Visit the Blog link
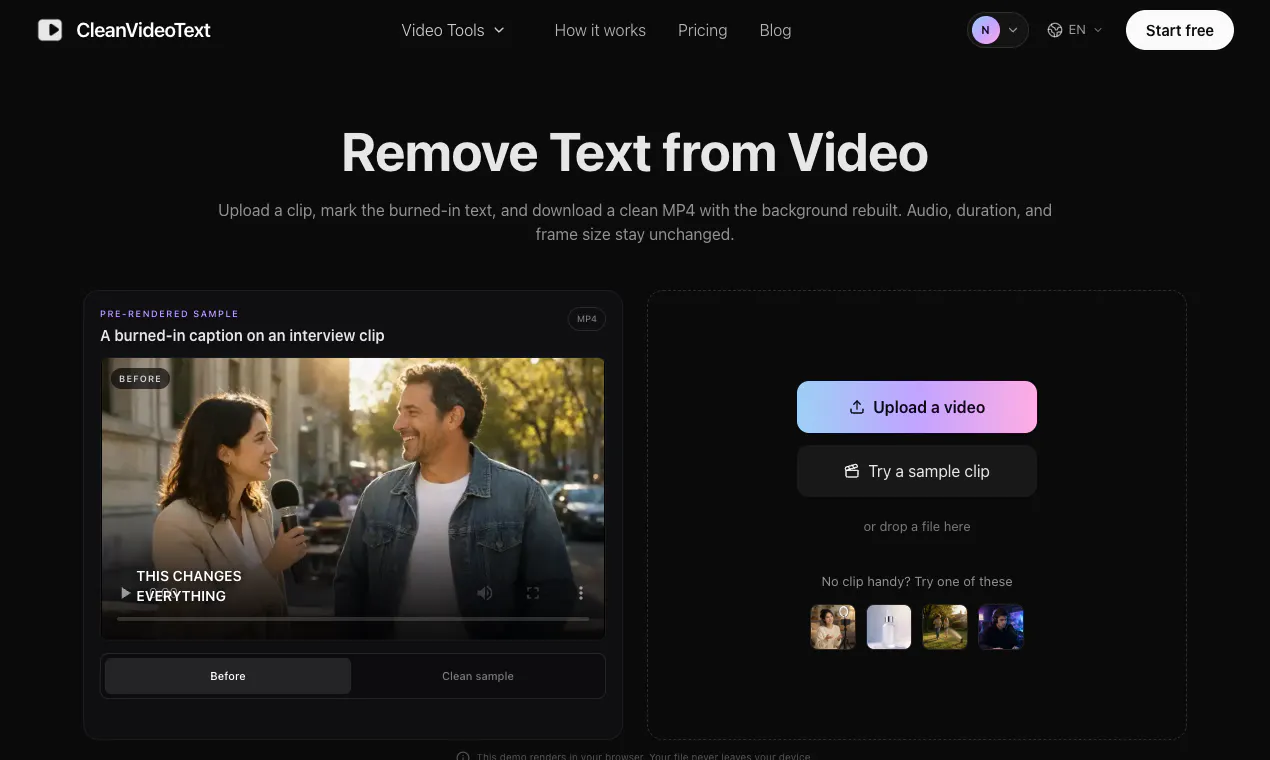Image resolution: width=1270 pixels, height=760 pixels. coord(775,30)
